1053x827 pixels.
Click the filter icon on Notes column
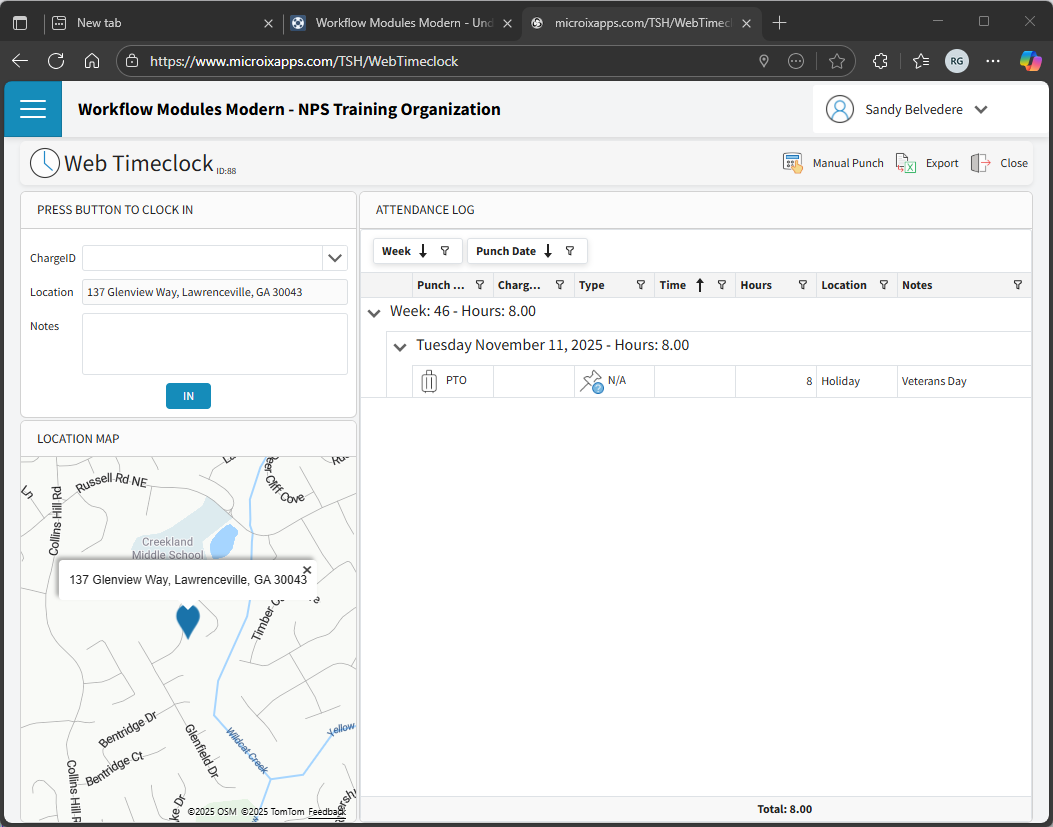1017,285
